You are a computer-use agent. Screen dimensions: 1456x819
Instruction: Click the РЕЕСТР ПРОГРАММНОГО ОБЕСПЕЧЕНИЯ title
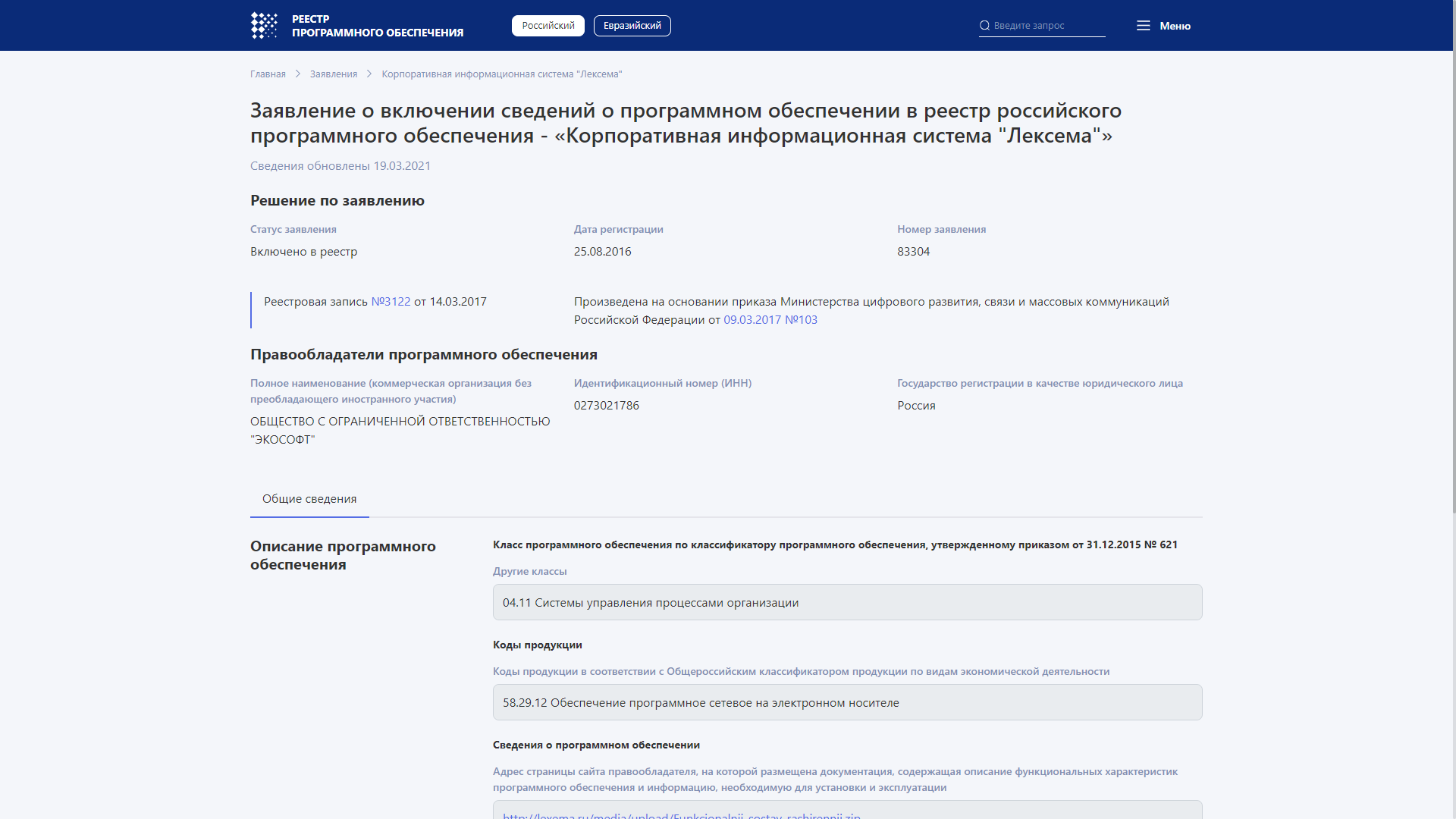tap(378, 26)
